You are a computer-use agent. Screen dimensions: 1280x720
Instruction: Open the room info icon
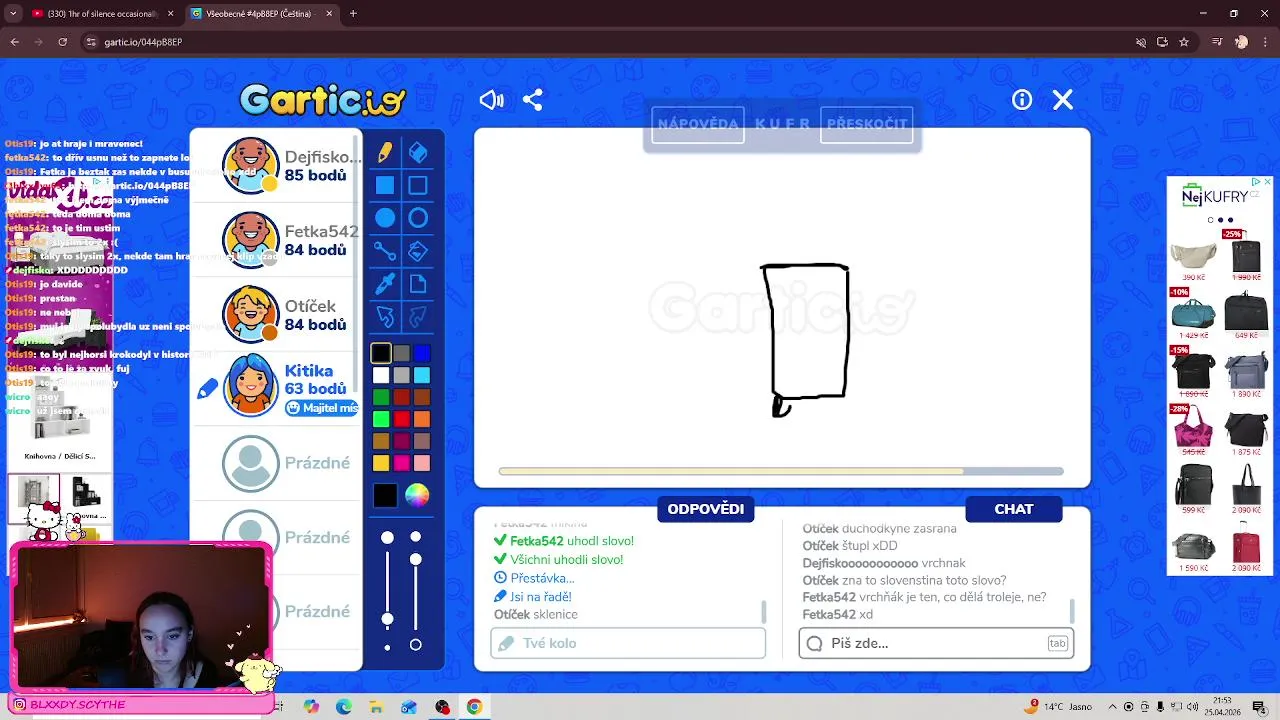tap(1022, 100)
